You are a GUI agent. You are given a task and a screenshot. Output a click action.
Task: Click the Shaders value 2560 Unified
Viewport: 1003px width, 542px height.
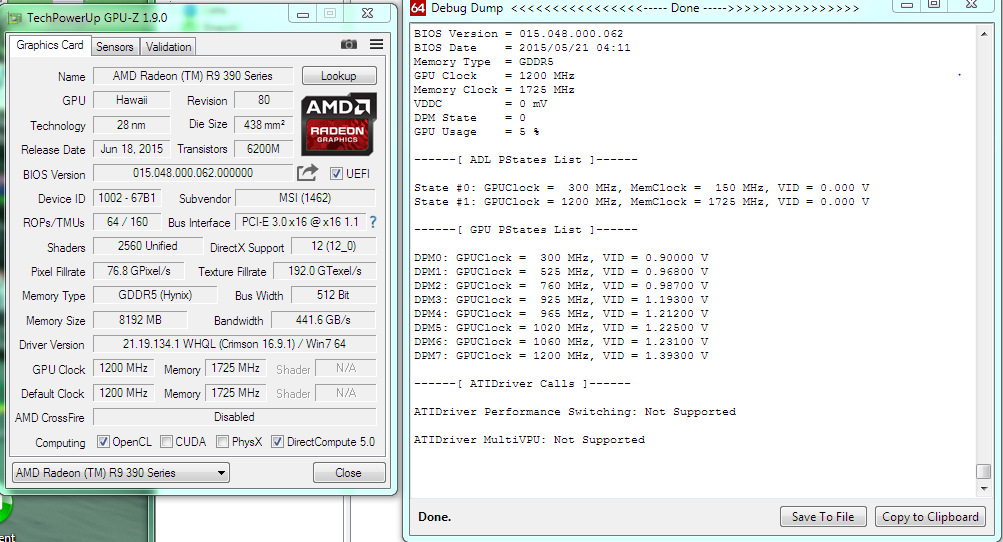pos(148,246)
